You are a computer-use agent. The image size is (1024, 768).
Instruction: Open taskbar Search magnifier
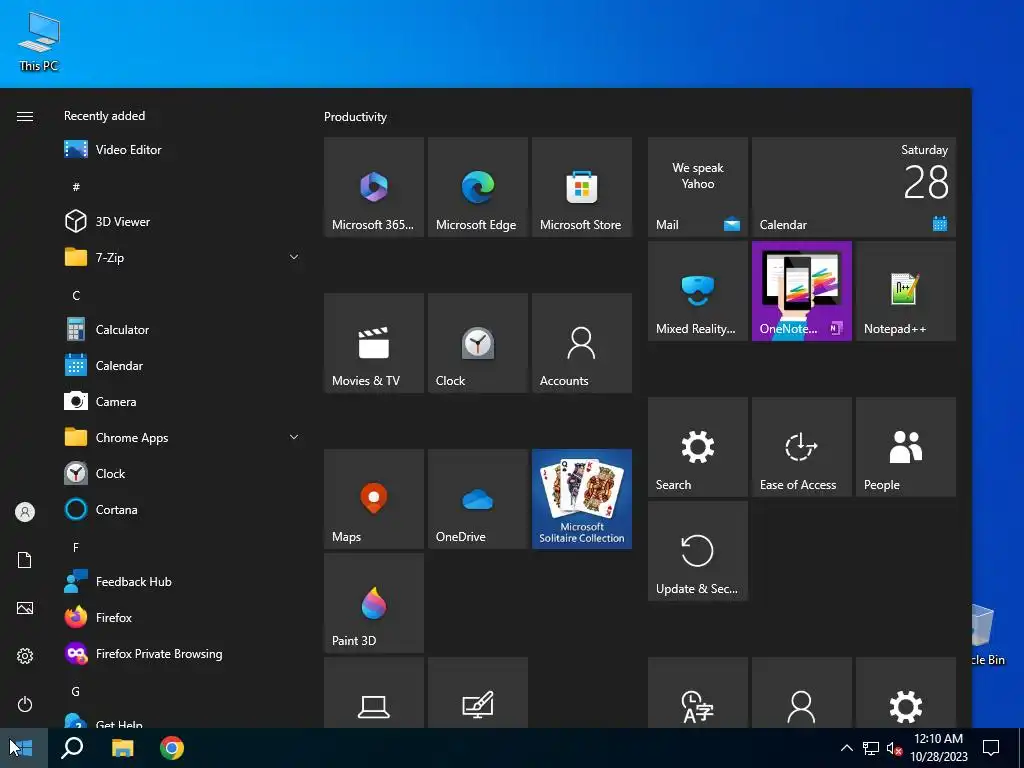coord(72,748)
